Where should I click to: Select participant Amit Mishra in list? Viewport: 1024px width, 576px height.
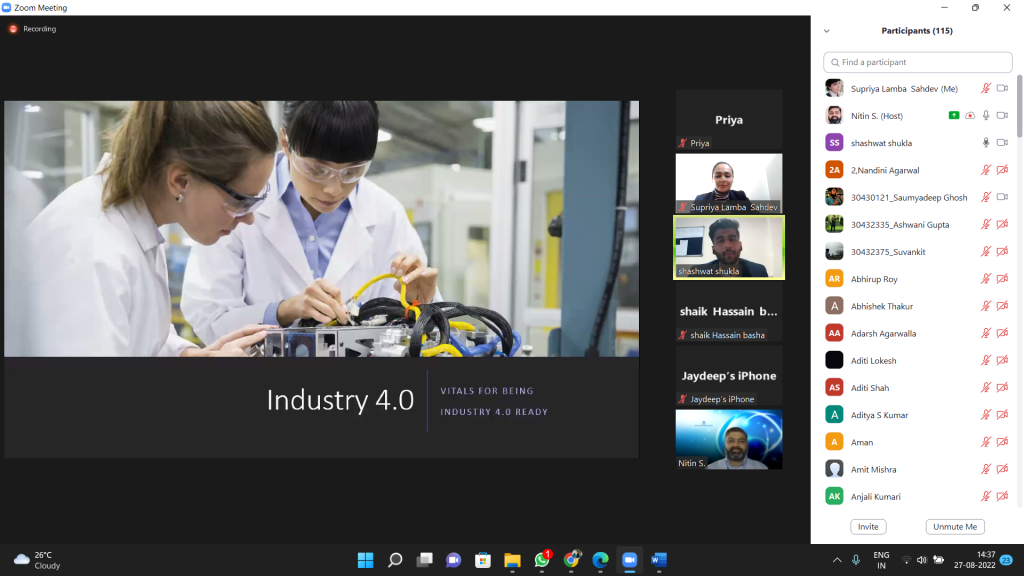click(x=918, y=470)
